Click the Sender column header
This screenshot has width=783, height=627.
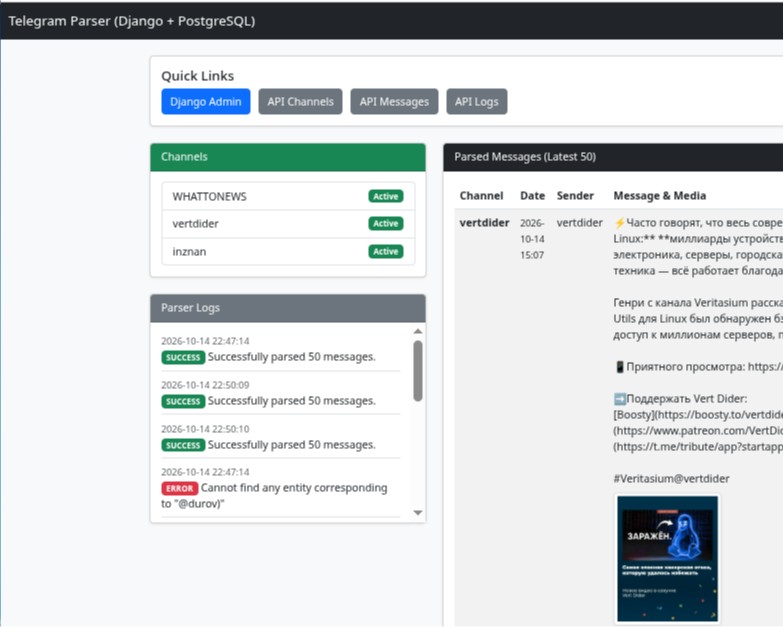pos(575,196)
